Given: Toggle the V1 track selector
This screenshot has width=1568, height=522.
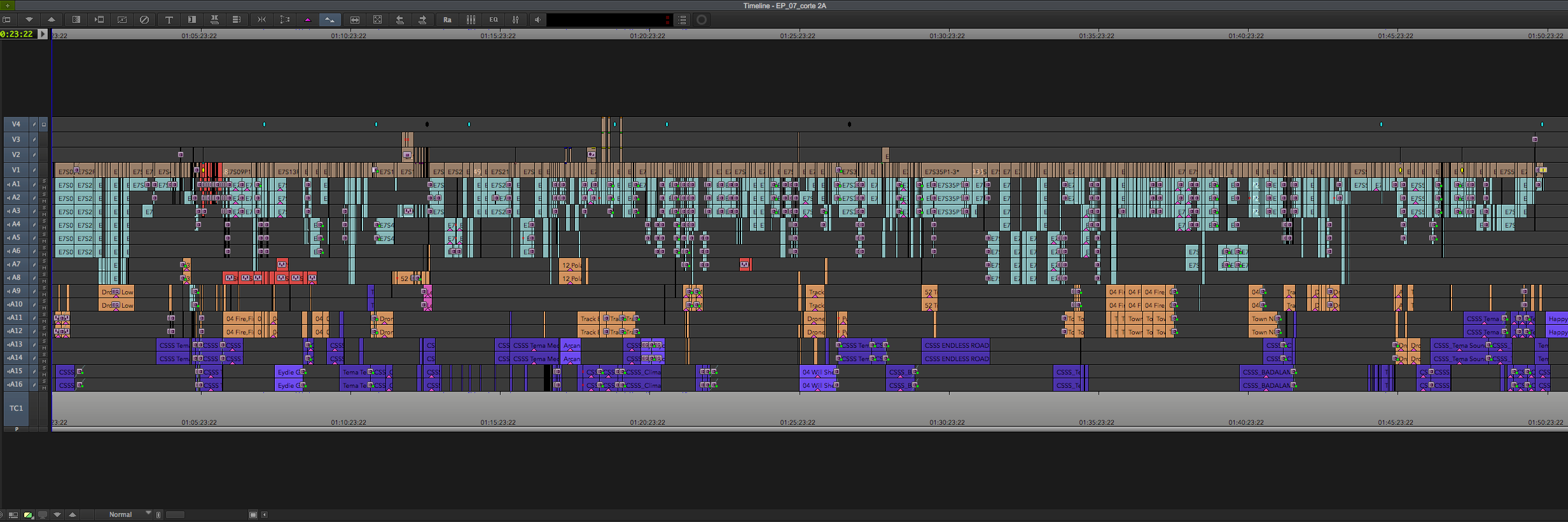Looking at the screenshot, I should pos(16,170).
